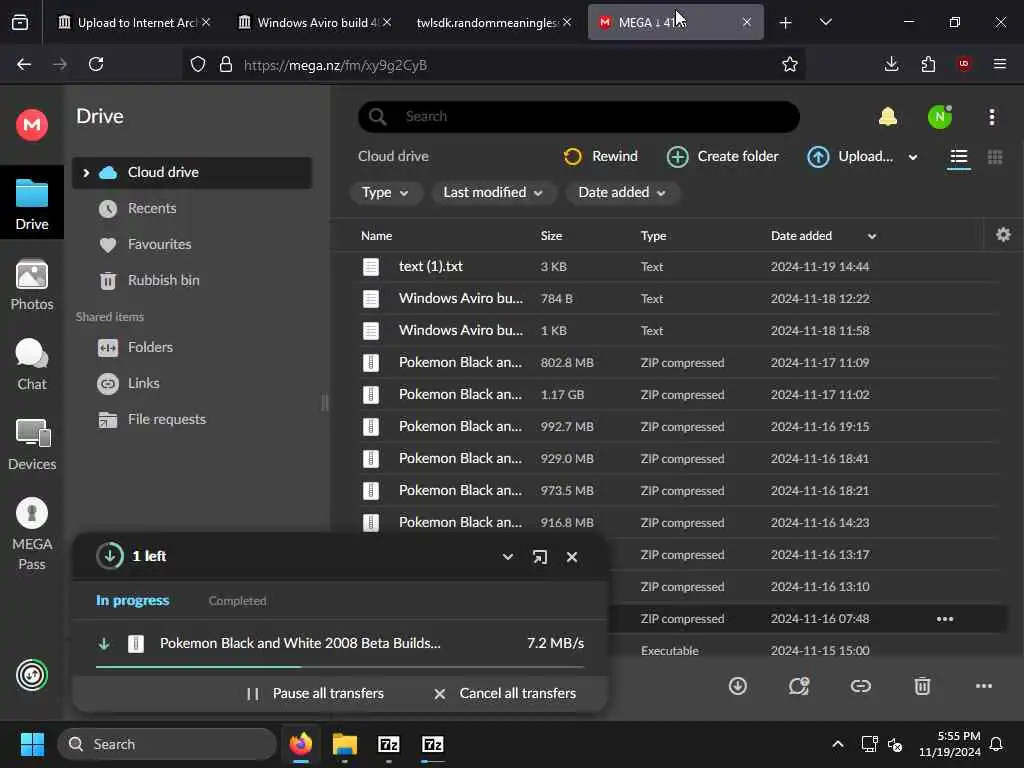Select the 784 B Windows Aviro text file
The height and width of the screenshot is (768, 1024).
click(679, 298)
